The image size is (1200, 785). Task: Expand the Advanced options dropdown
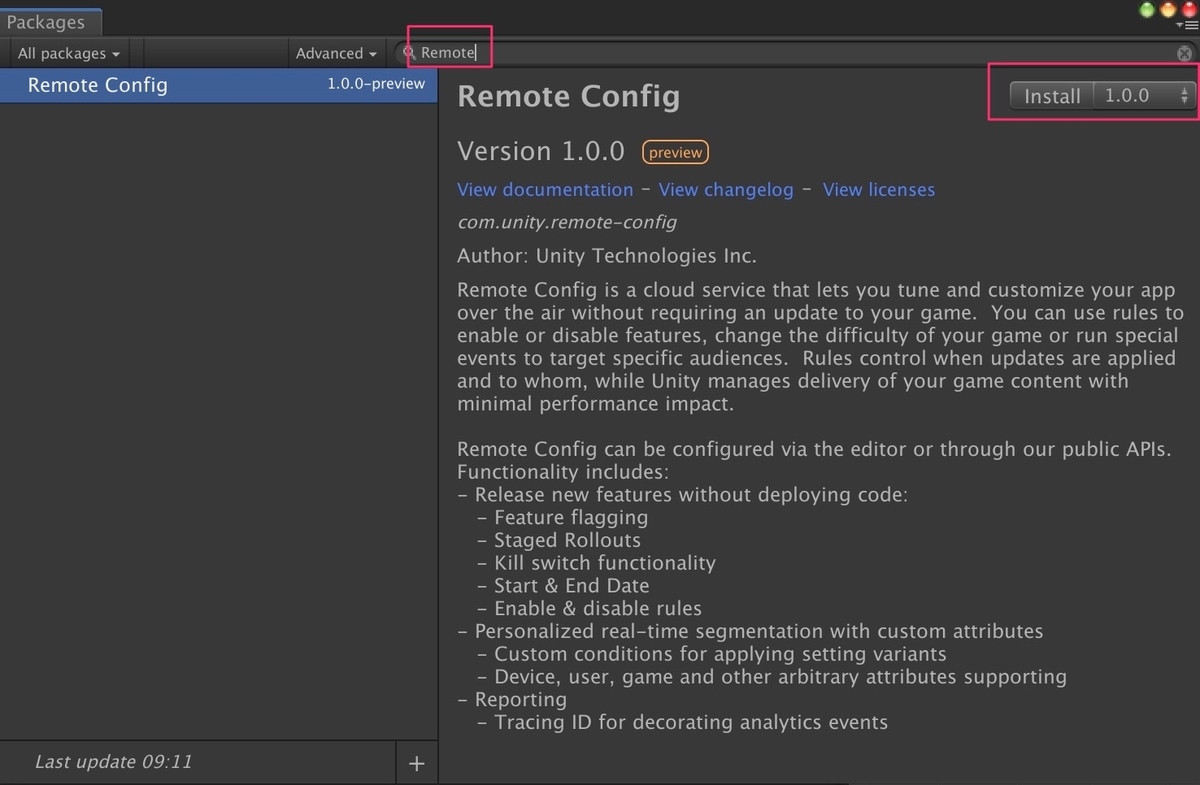tap(335, 52)
